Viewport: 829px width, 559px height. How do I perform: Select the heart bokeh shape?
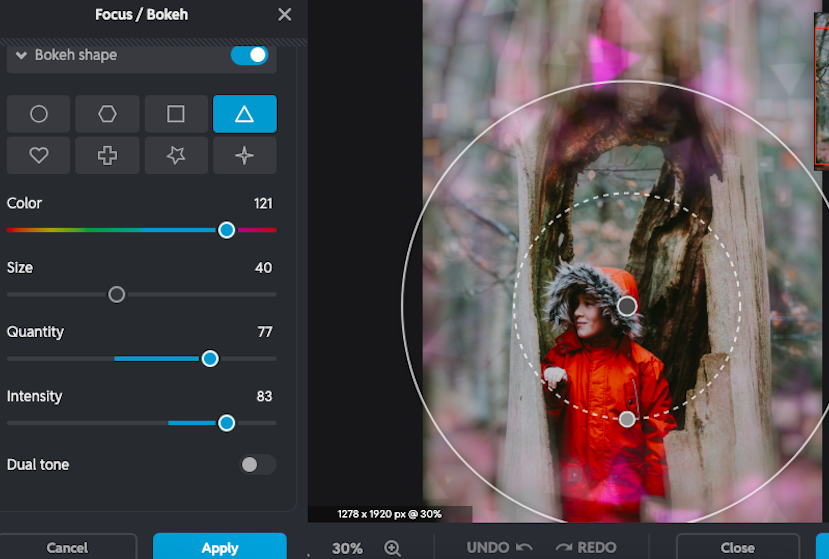39,156
